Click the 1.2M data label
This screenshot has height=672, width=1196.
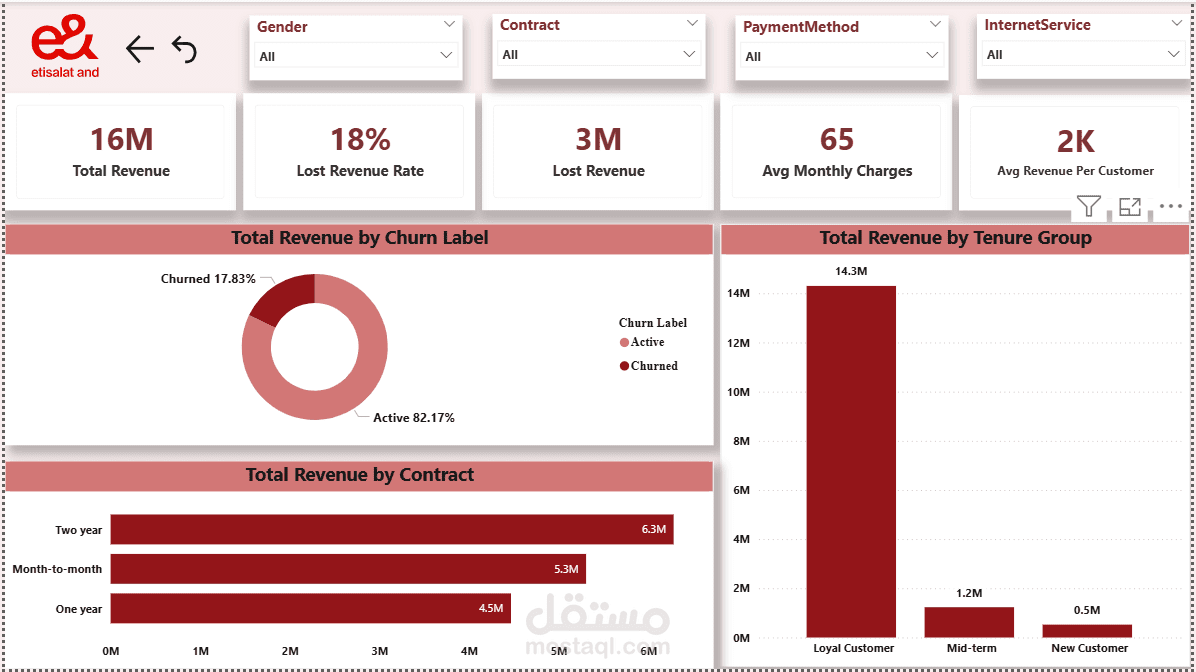click(969, 593)
